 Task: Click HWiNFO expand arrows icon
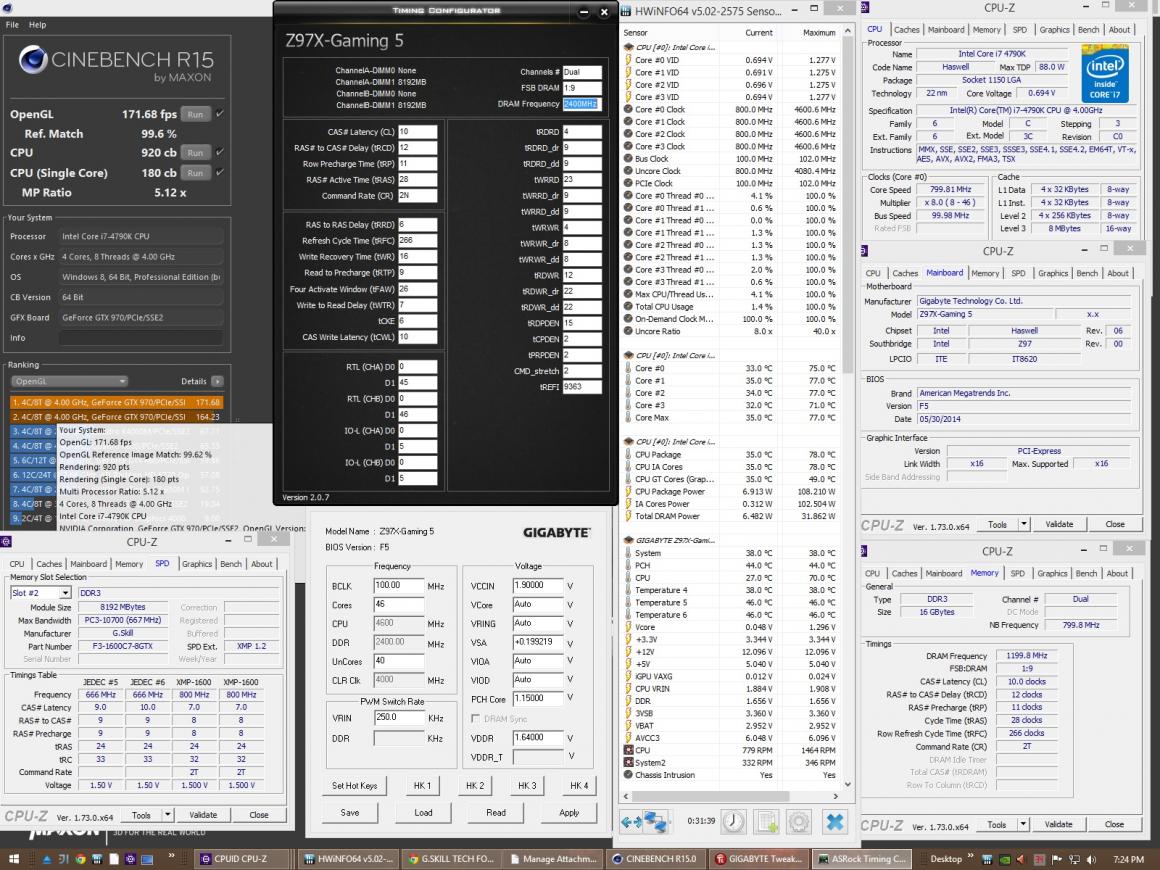(633, 822)
